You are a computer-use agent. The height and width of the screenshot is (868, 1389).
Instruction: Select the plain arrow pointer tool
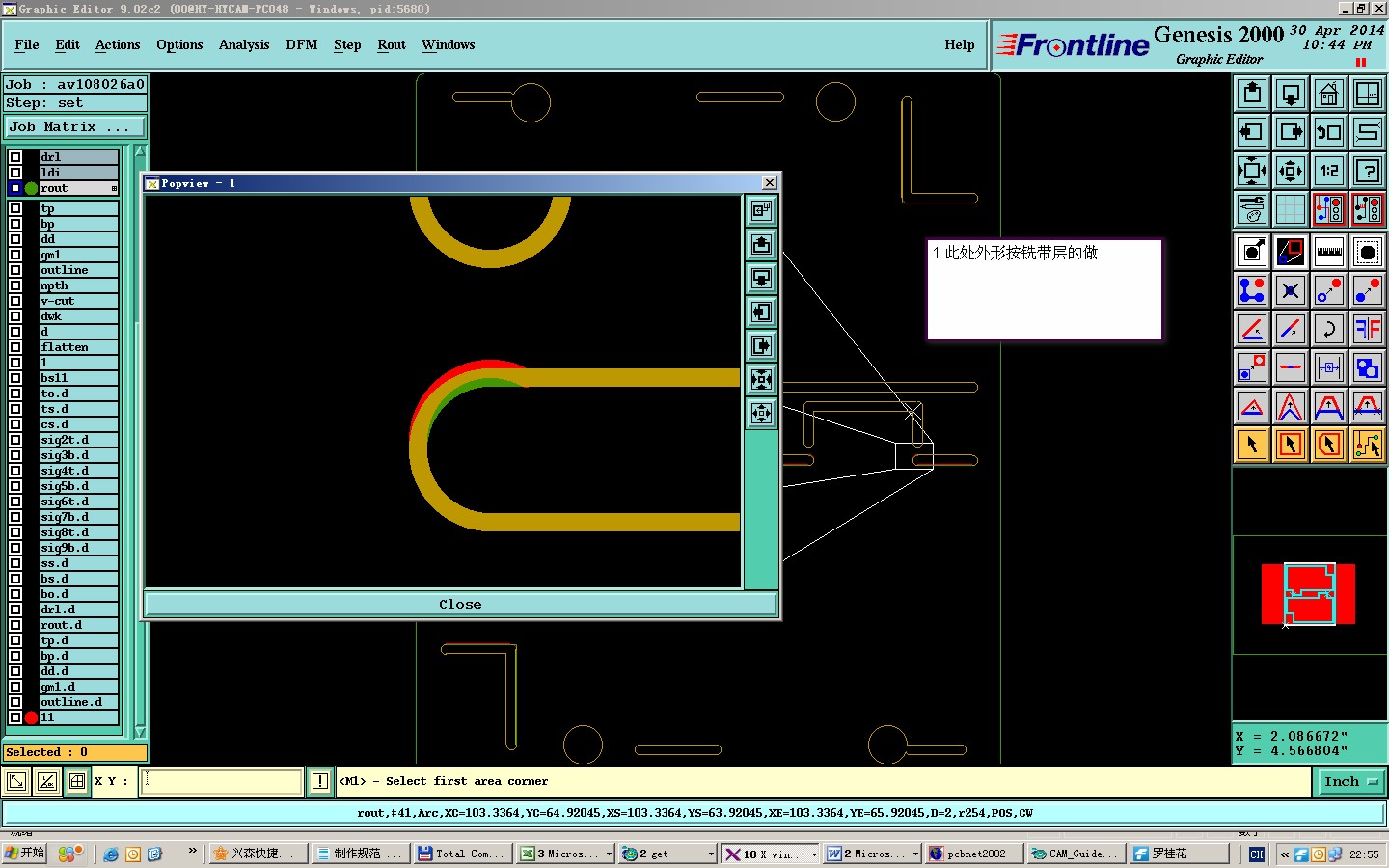[x=1252, y=445]
